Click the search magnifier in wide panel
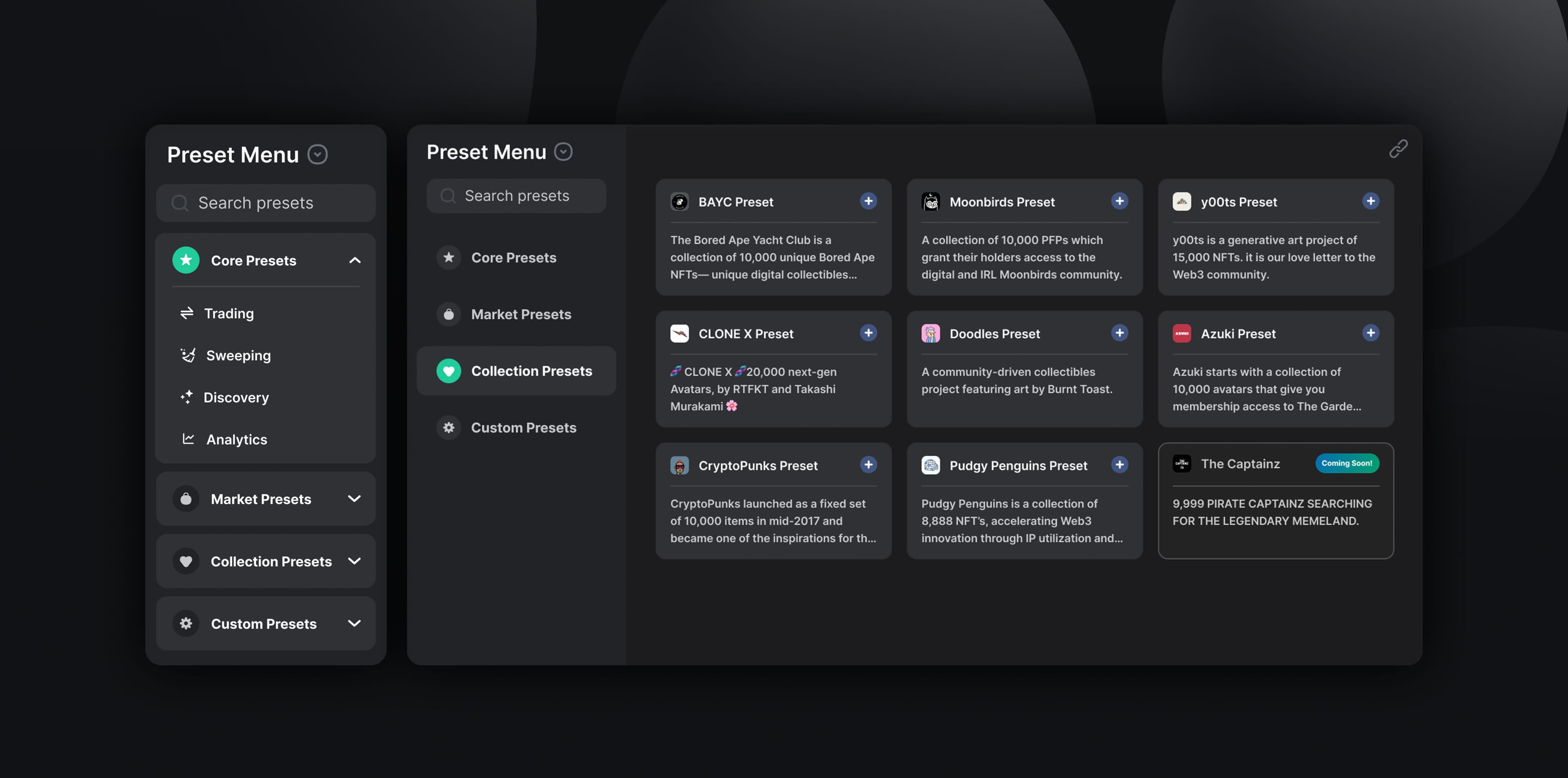1568x778 pixels. pos(448,195)
